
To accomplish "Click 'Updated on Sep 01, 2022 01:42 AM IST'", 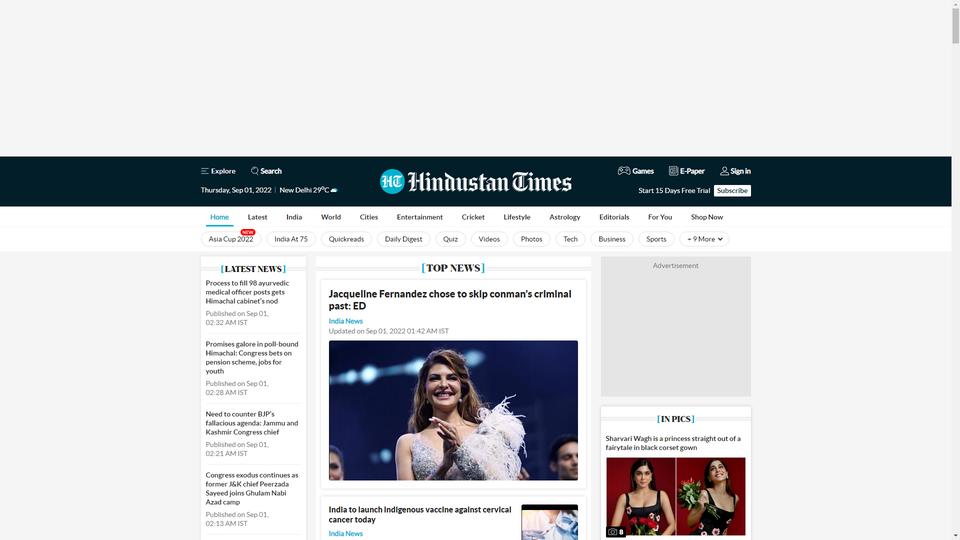I will [x=388, y=331].
